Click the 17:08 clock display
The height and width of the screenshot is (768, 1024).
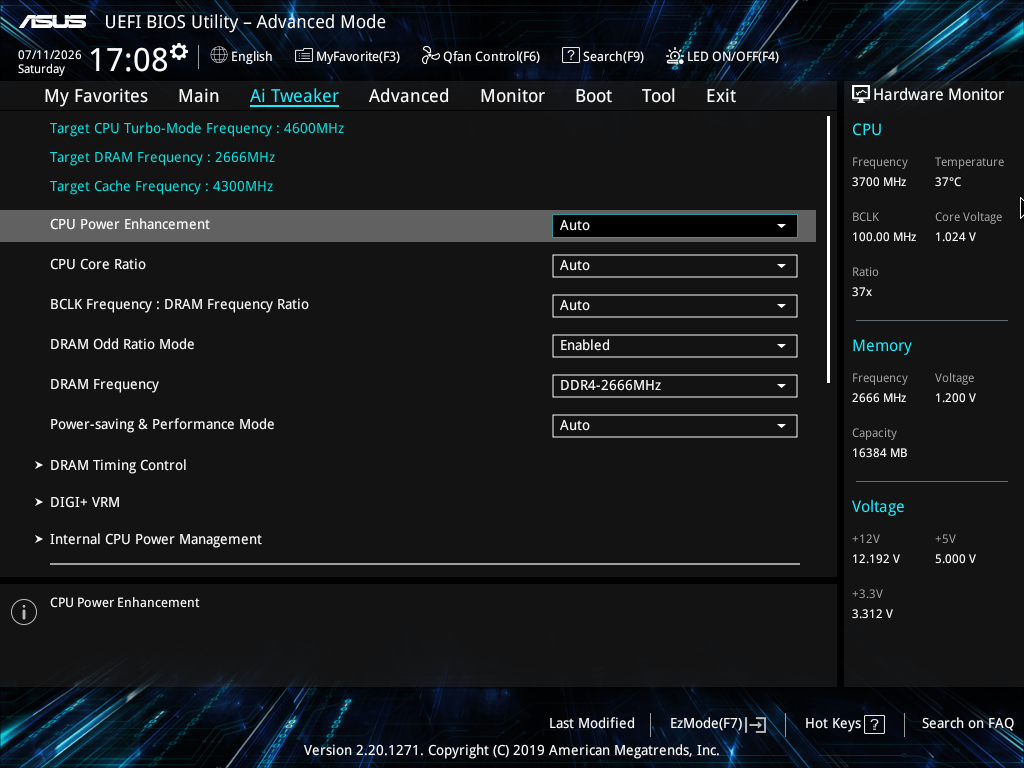pos(129,59)
